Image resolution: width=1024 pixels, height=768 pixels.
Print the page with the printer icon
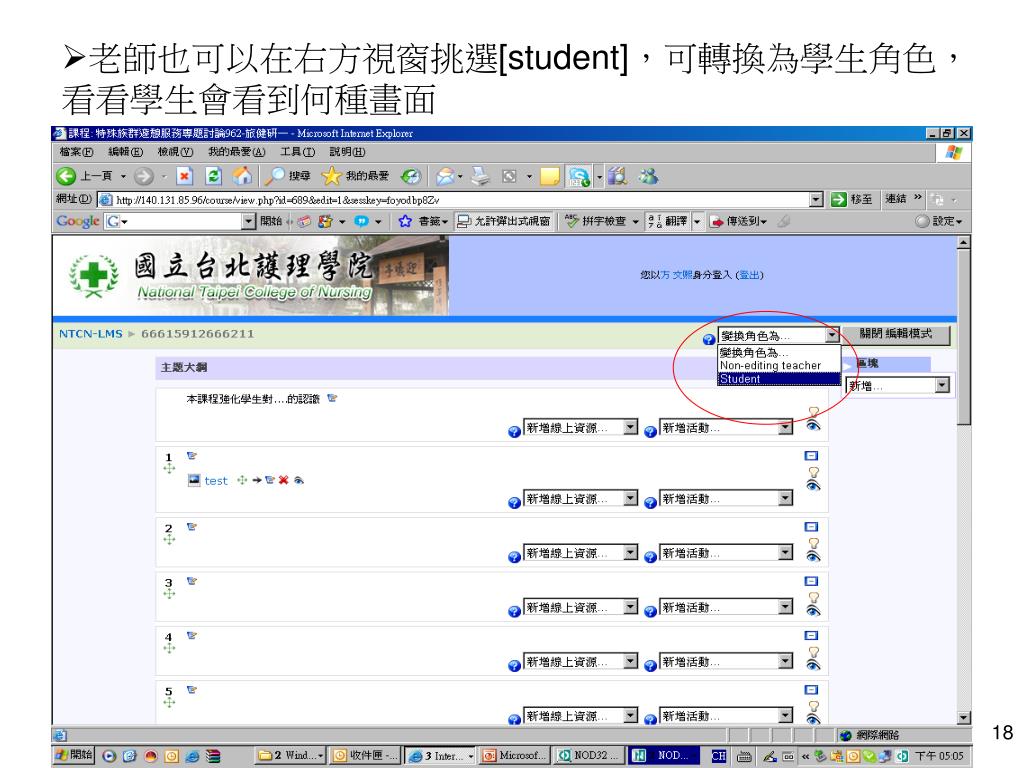[480, 176]
